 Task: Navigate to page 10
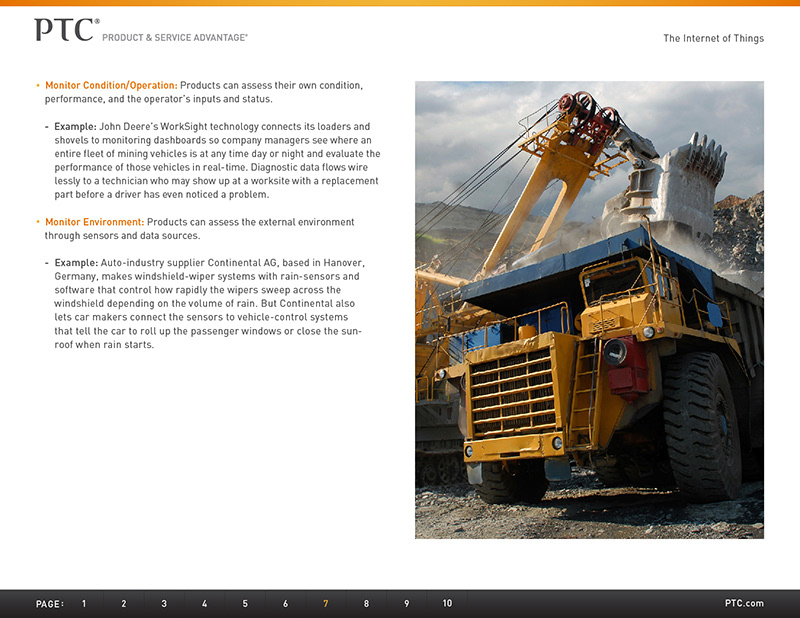(447, 604)
